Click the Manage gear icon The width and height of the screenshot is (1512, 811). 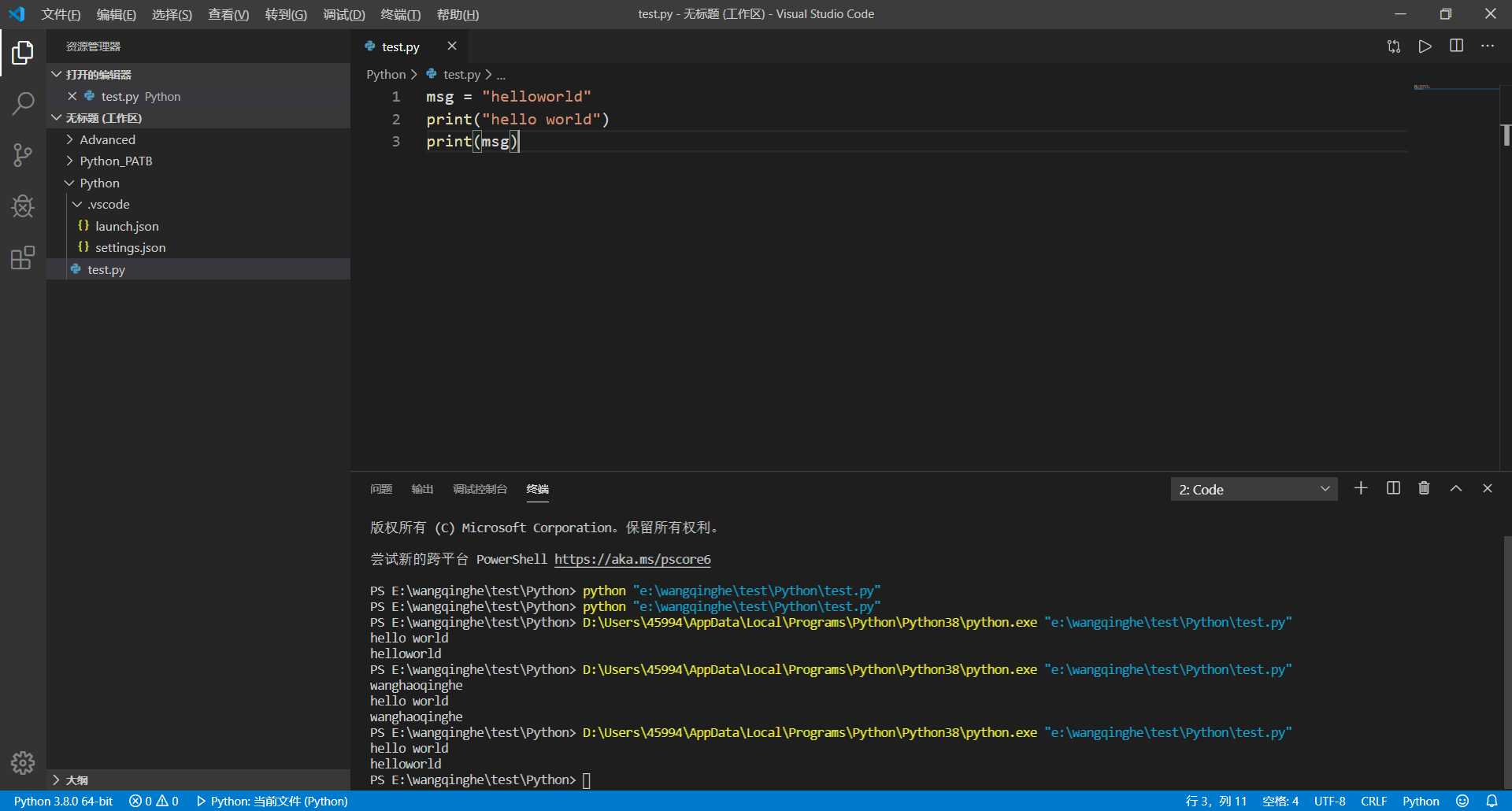click(23, 762)
